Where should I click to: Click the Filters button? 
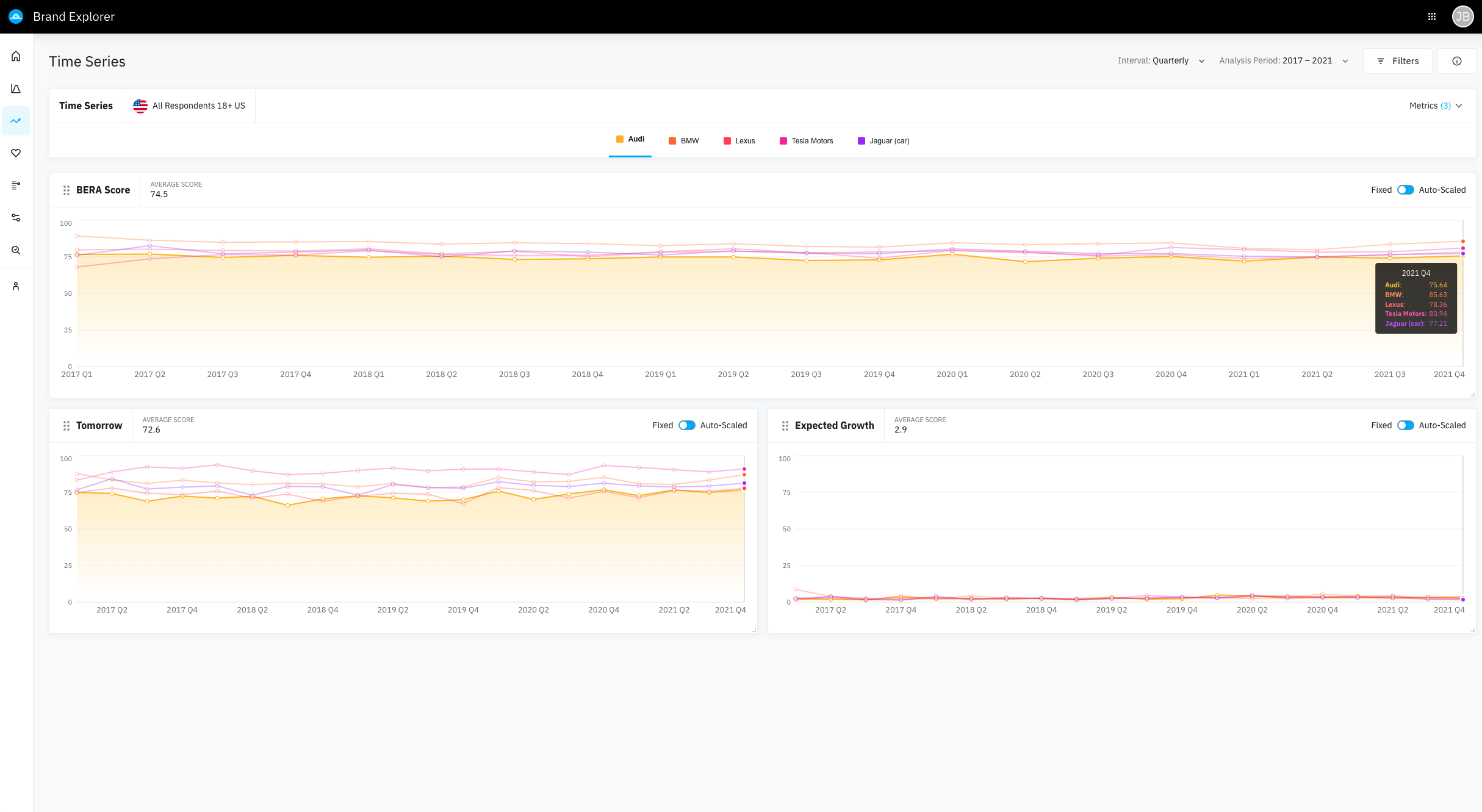(x=1397, y=61)
